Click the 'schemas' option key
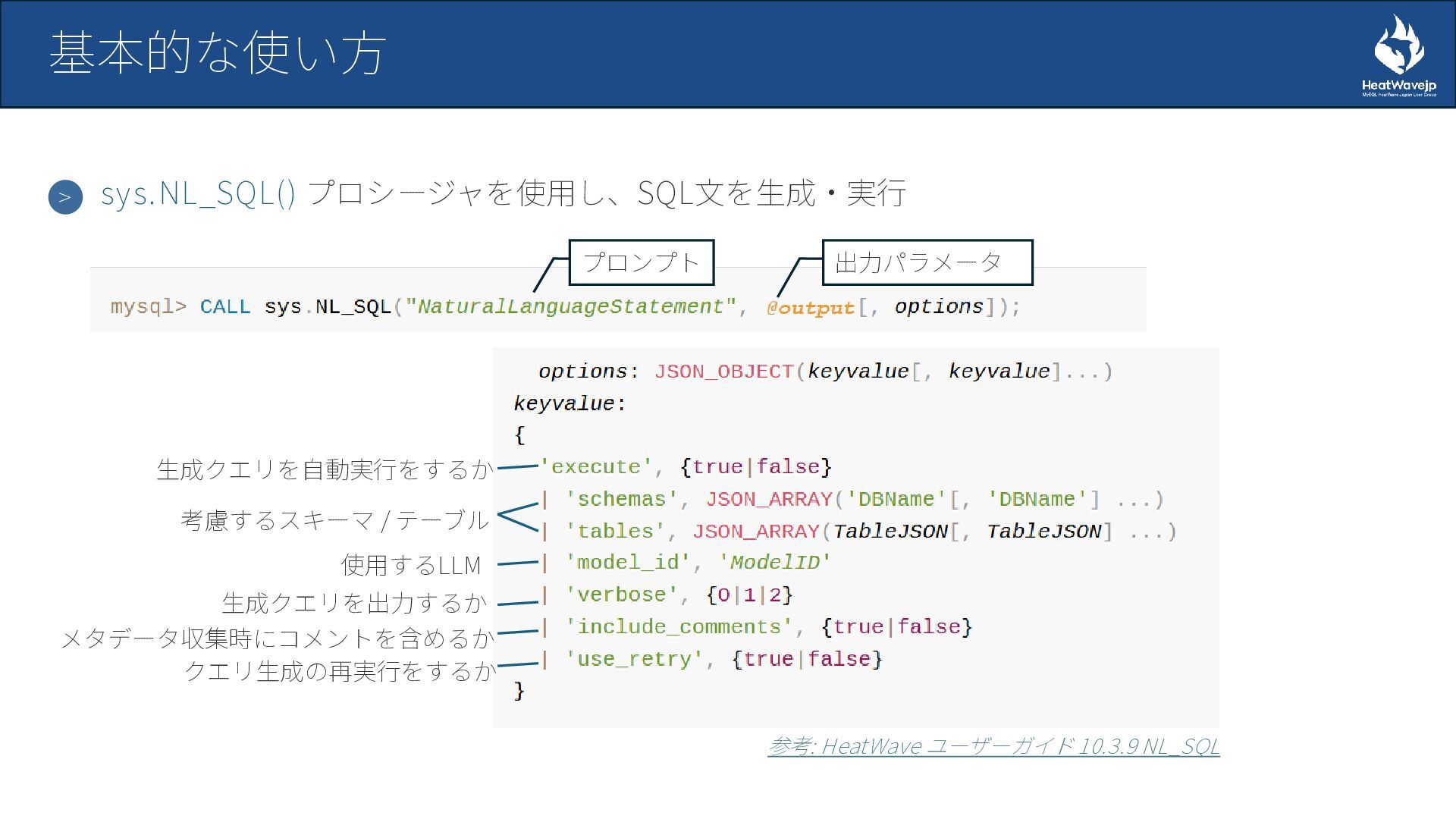 (x=621, y=500)
